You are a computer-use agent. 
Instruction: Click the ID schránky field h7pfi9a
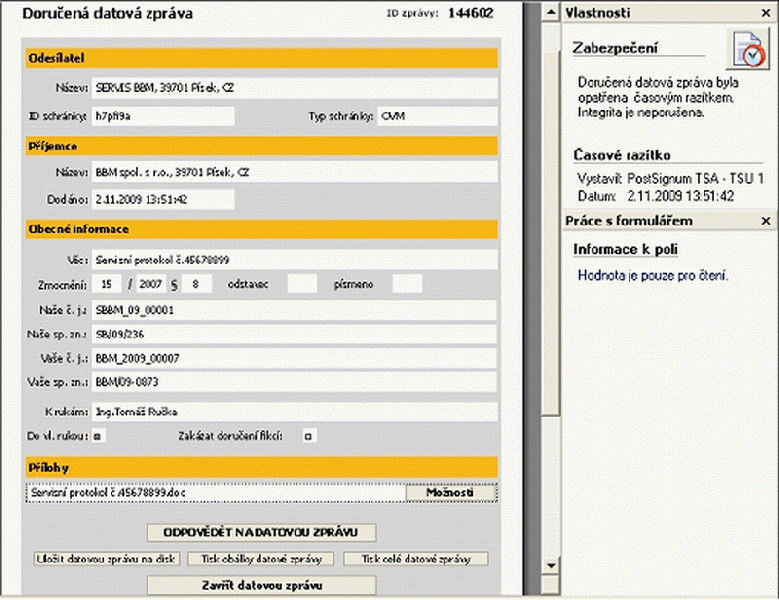point(163,116)
